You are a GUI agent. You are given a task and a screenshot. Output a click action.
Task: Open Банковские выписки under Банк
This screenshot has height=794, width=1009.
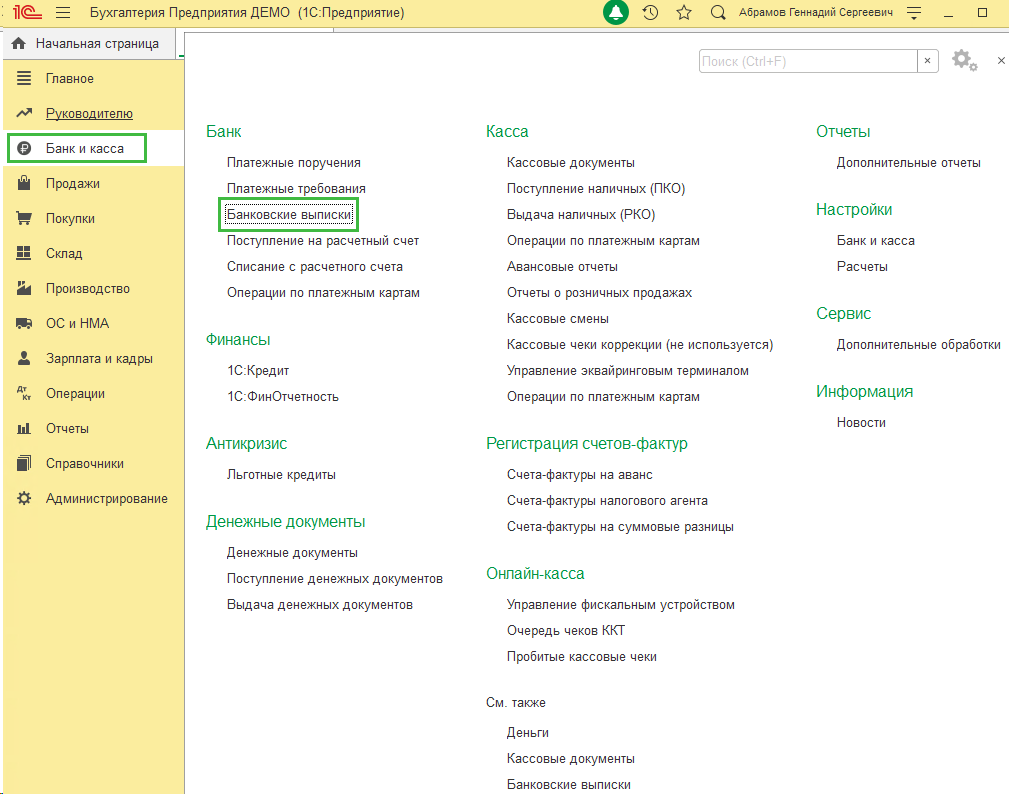tap(289, 214)
